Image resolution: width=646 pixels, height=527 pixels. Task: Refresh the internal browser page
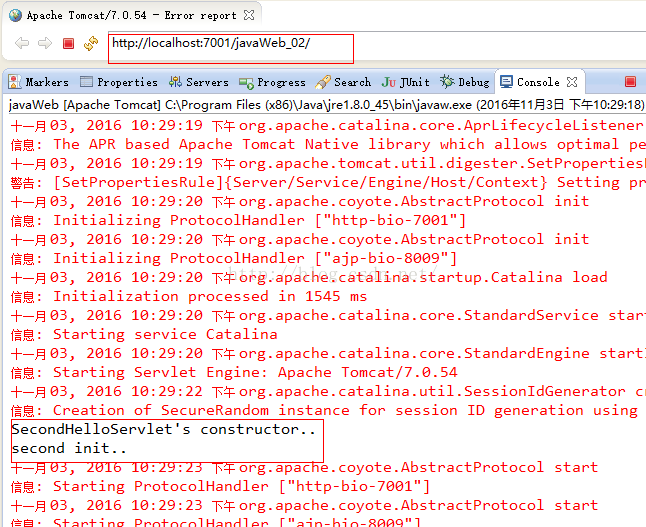91,43
